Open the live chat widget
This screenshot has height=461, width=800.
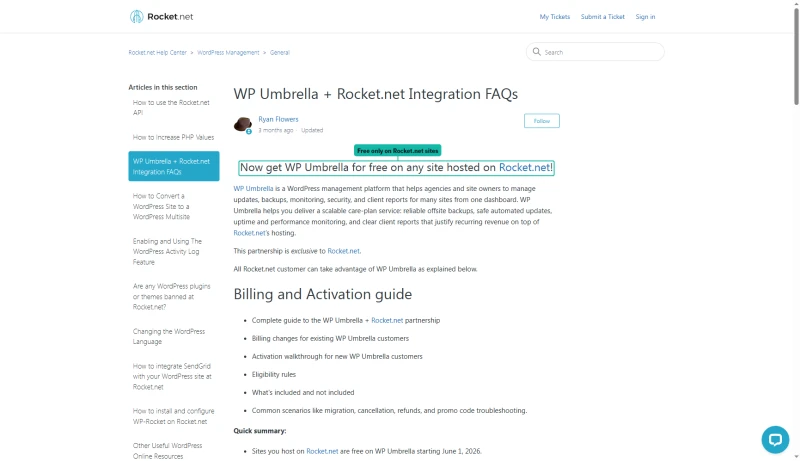[x=775, y=439]
